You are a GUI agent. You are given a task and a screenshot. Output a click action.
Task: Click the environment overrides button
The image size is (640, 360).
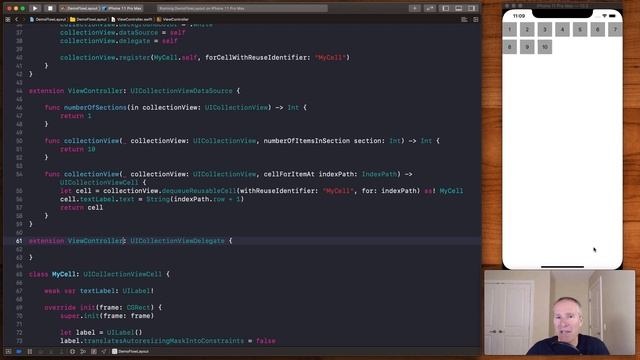[x=94, y=351]
